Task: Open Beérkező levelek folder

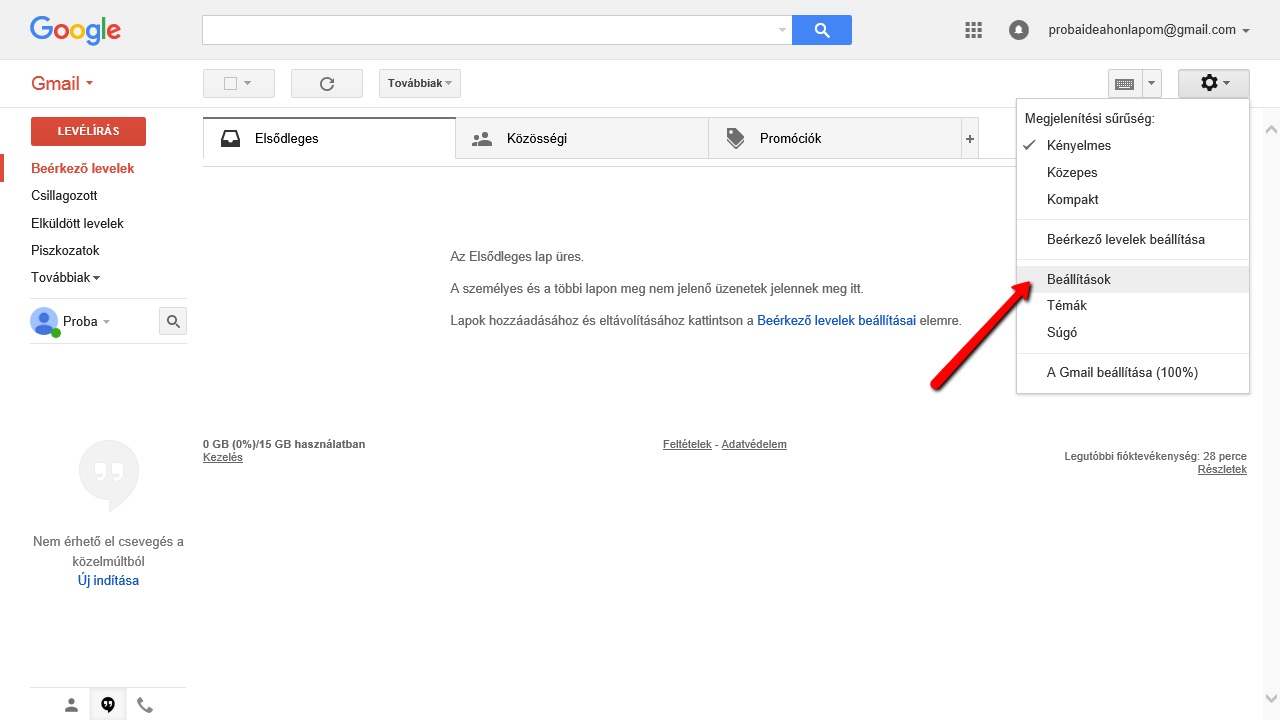Action: (83, 168)
